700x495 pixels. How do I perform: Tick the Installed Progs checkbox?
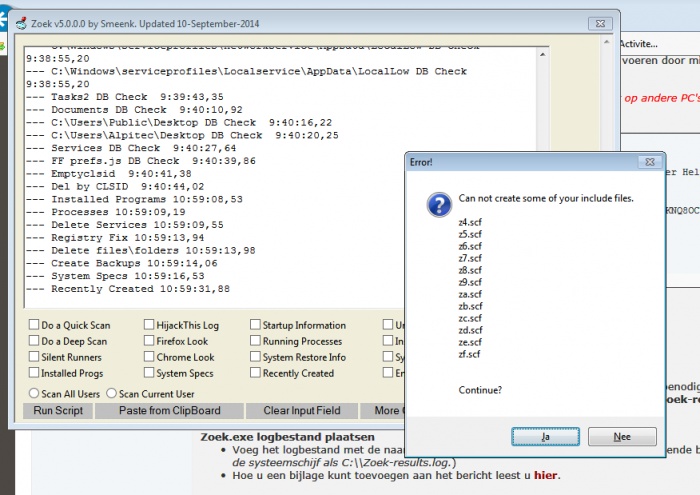(34, 372)
